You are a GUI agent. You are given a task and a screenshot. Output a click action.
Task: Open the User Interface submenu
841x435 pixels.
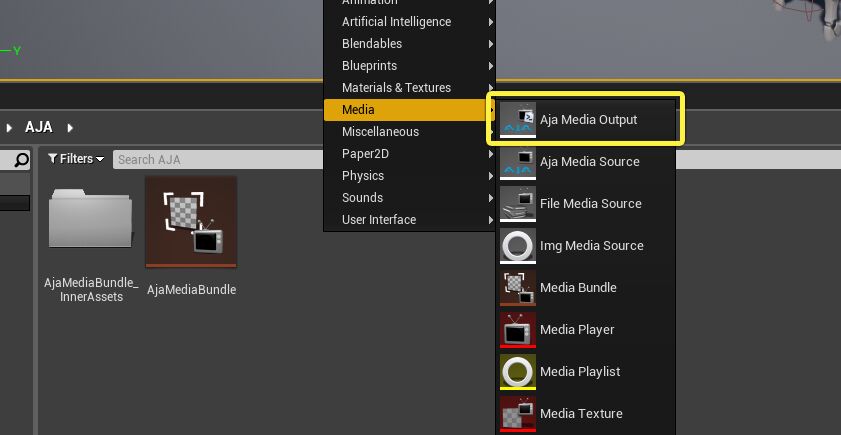[x=410, y=220]
